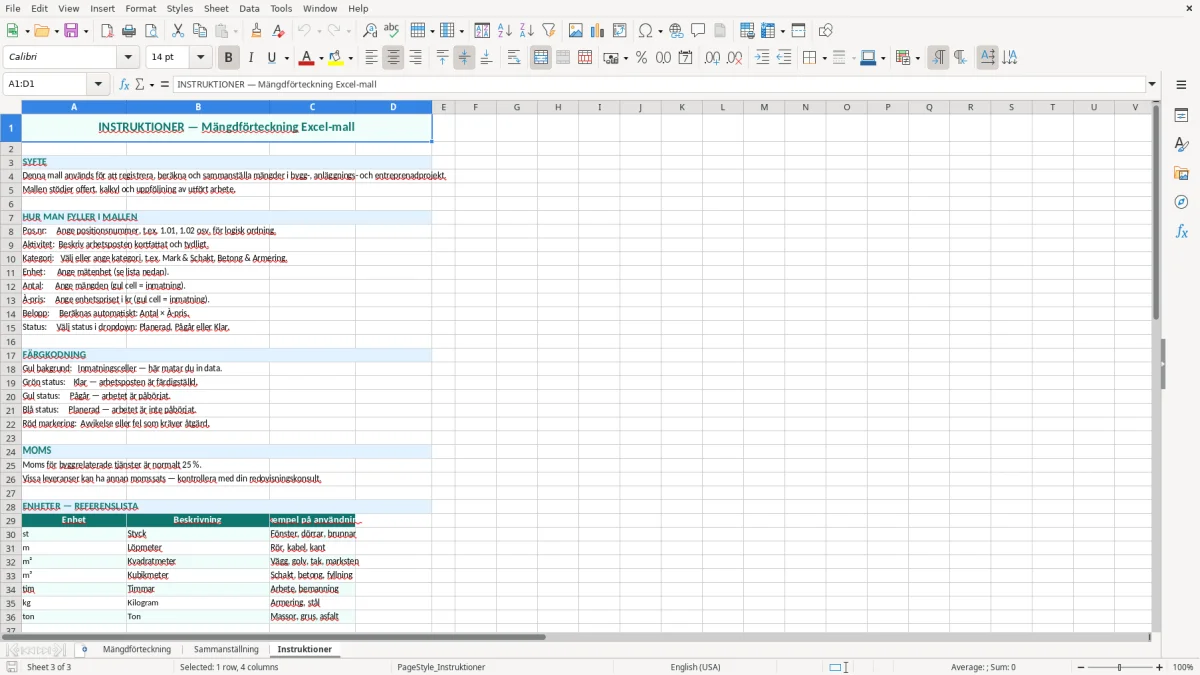Viewport: 1200px width, 675px height.
Task: Click English (USA) language in status bar
Action: click(695, 667)
